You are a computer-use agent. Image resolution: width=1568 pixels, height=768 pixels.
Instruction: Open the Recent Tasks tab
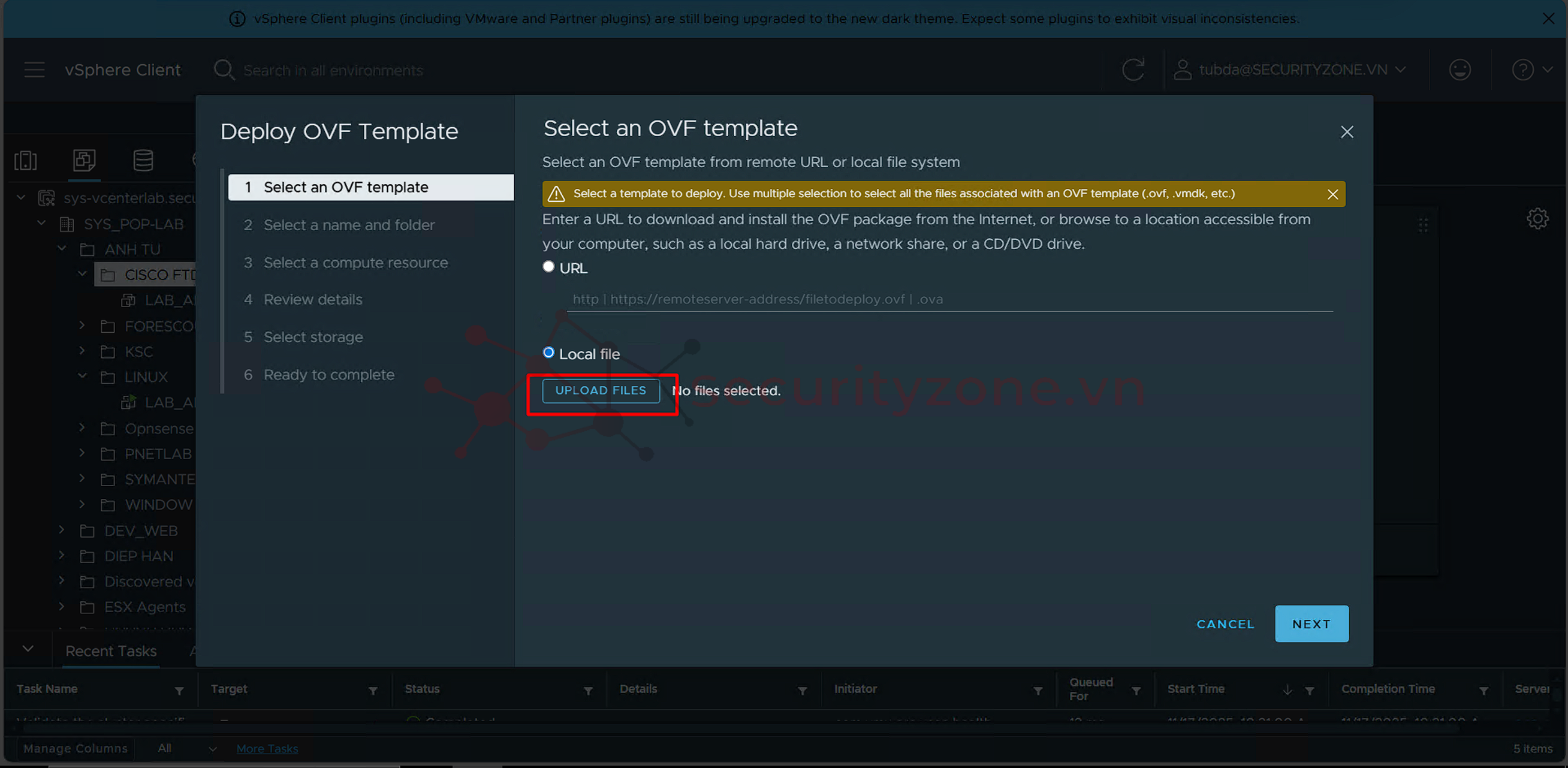[x=111, y=651]
